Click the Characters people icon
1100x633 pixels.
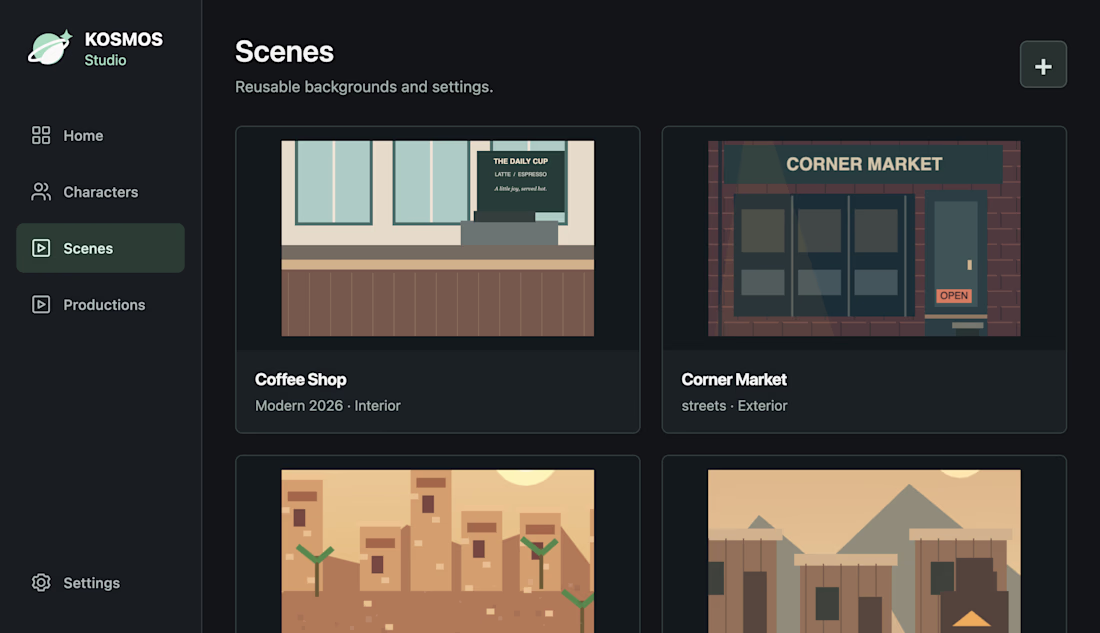click(x=41, y=192)
